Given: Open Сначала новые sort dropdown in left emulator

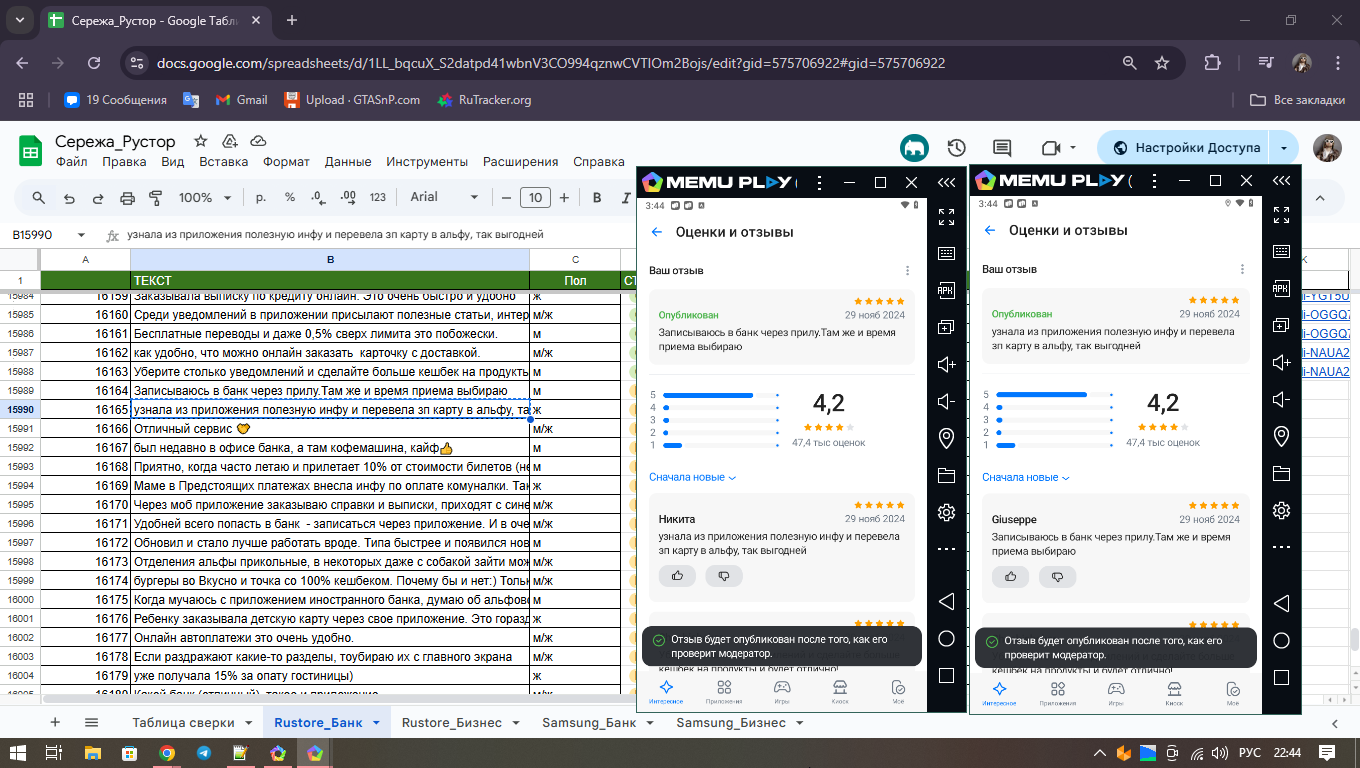Looking at the screenshot, I should [693, 477].
